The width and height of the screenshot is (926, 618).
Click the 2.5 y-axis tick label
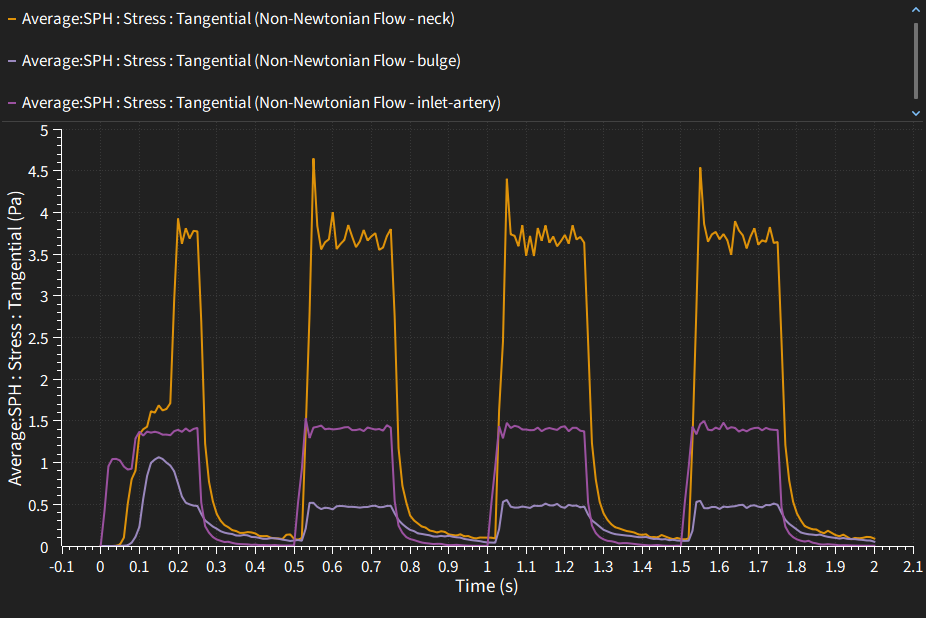pyautogui.click(x=38, y=339)
